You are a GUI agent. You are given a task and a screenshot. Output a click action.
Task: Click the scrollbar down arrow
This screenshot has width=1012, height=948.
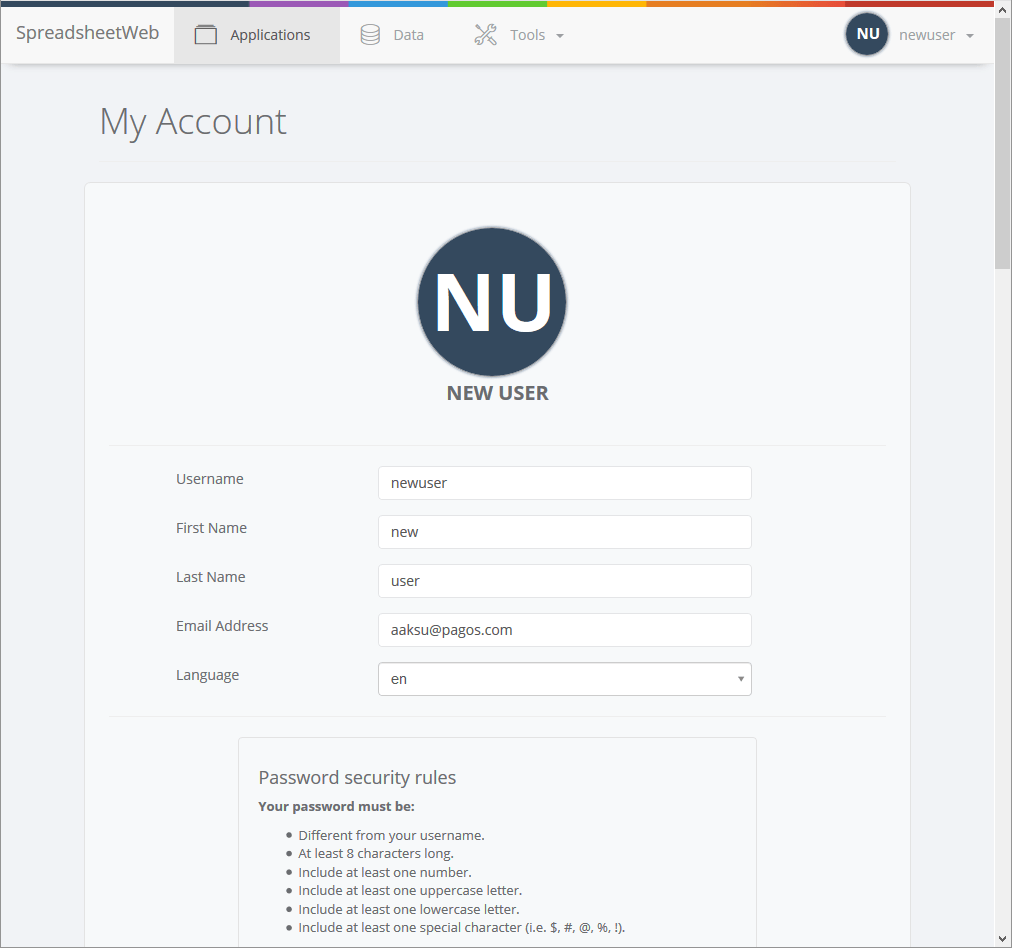1002,939
